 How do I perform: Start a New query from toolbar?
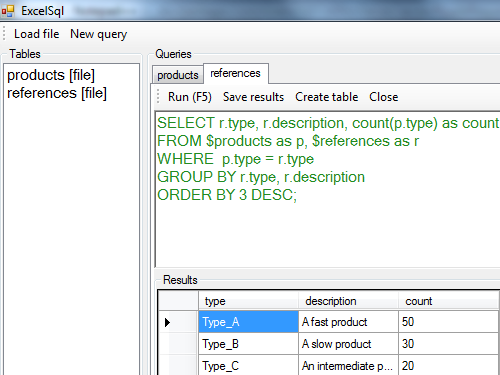(x=99, y=34)
